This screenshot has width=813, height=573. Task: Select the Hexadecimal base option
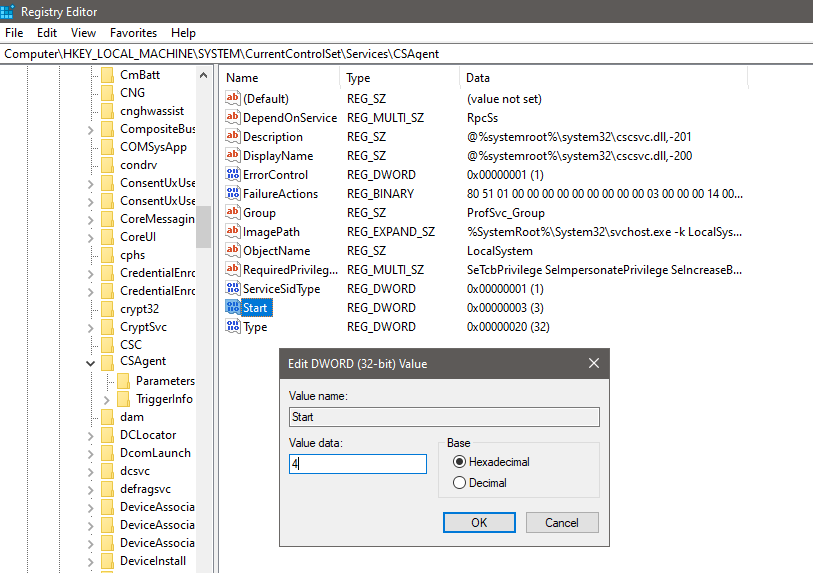point(460,462)
